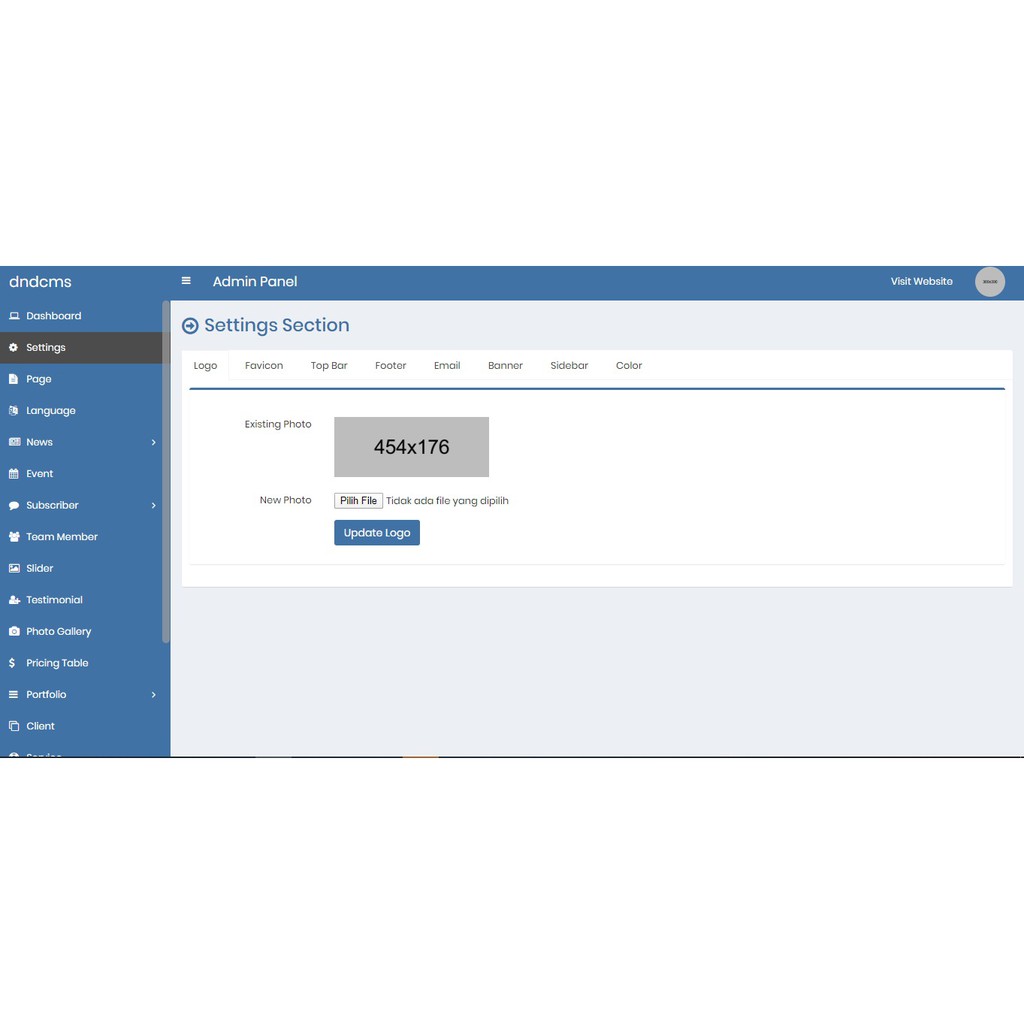Switch to the Favicon tab

(264, 366)
